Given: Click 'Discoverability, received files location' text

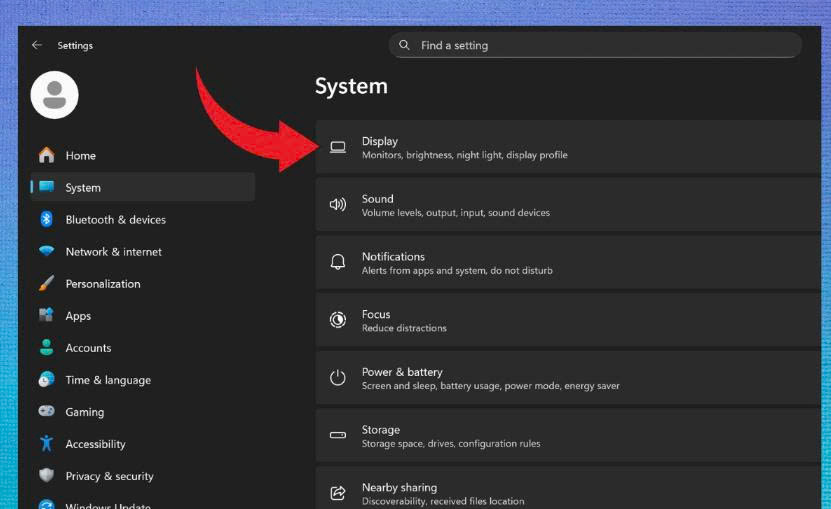Looking at the screenshot, I should pos(443,501).
